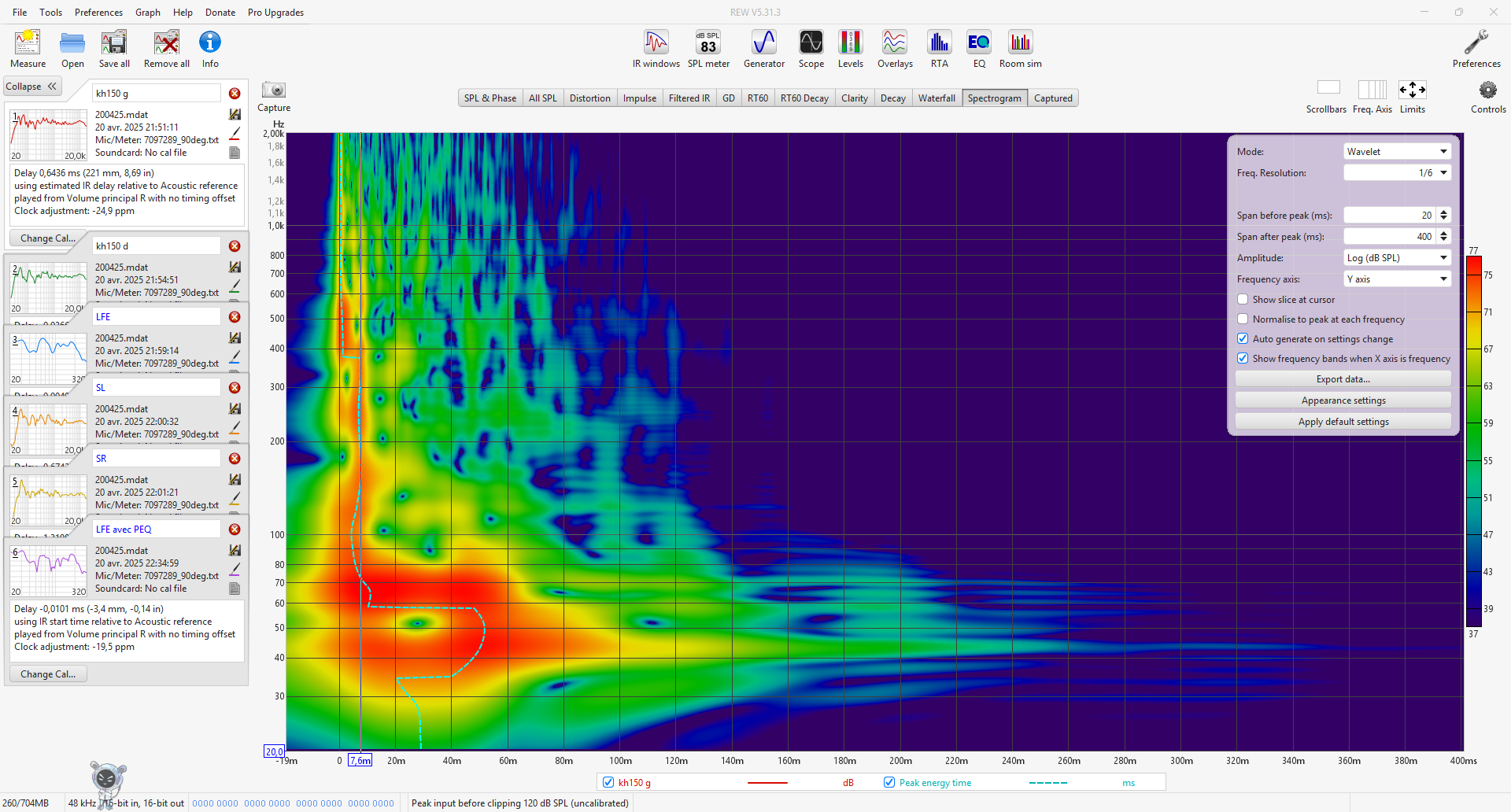Toggle the Peak energy time trace

[889, 783]
